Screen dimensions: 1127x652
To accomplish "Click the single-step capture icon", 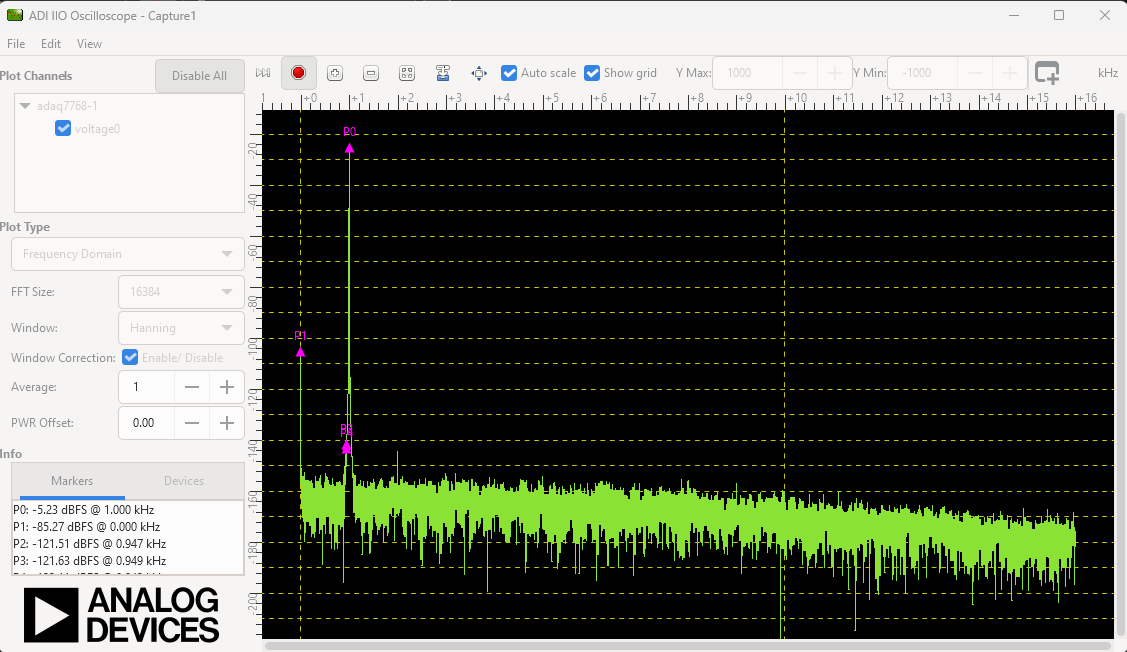I will point(263,73).
